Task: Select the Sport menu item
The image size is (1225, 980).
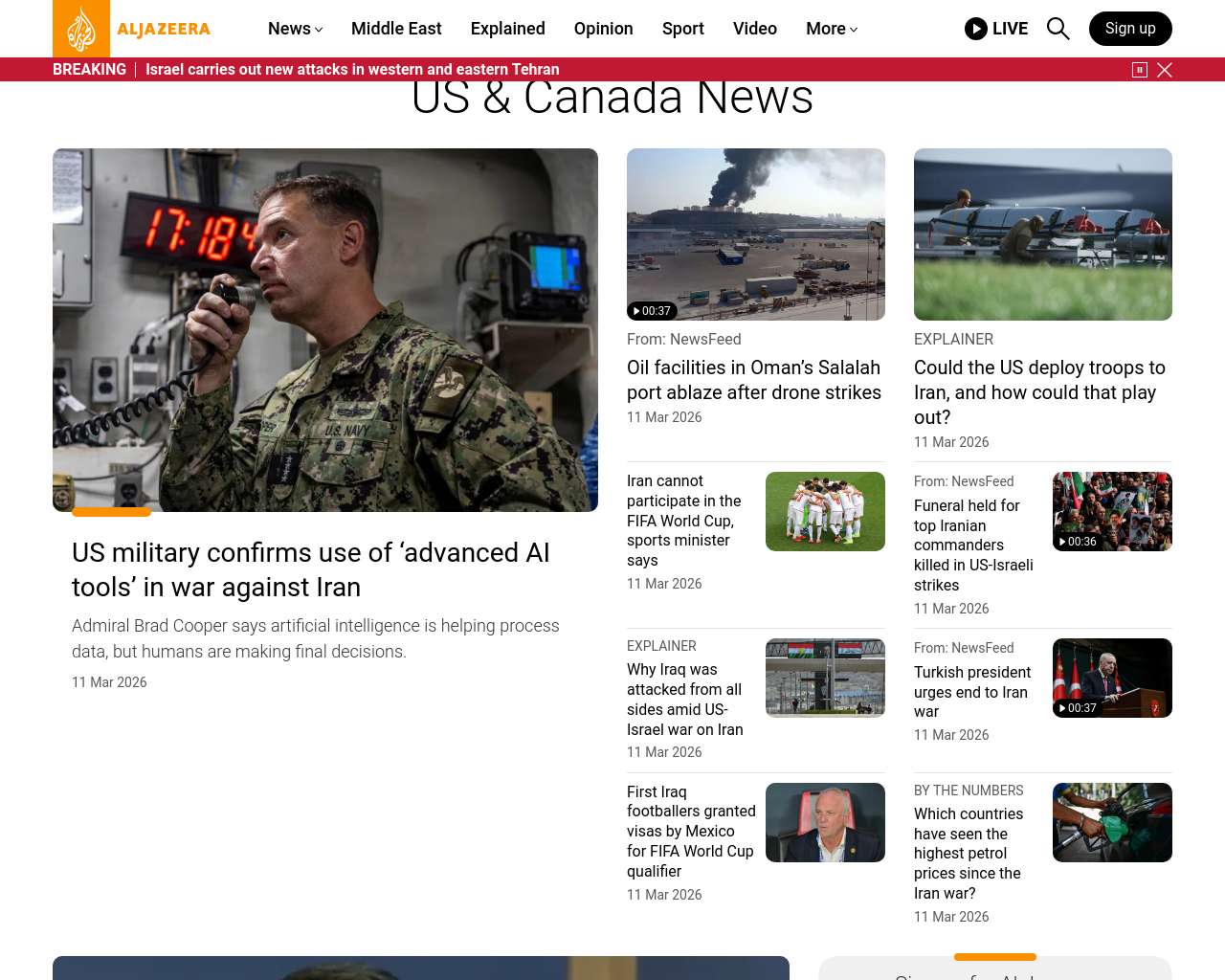Action: (682, 29)
